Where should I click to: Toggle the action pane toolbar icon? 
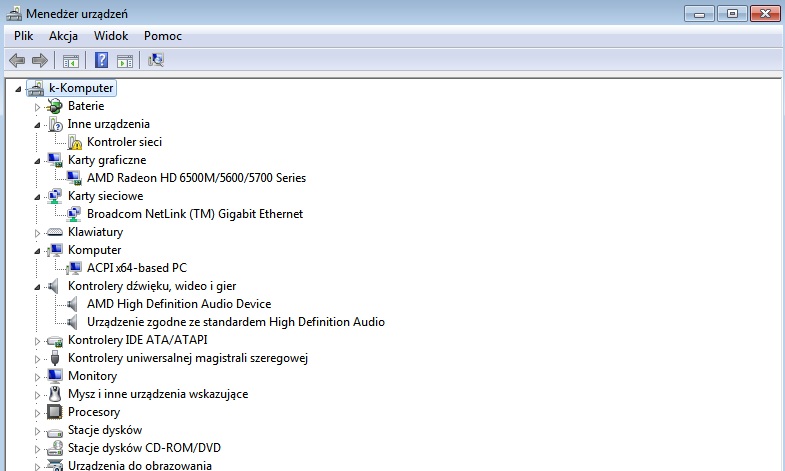click(x=125, y=61)
